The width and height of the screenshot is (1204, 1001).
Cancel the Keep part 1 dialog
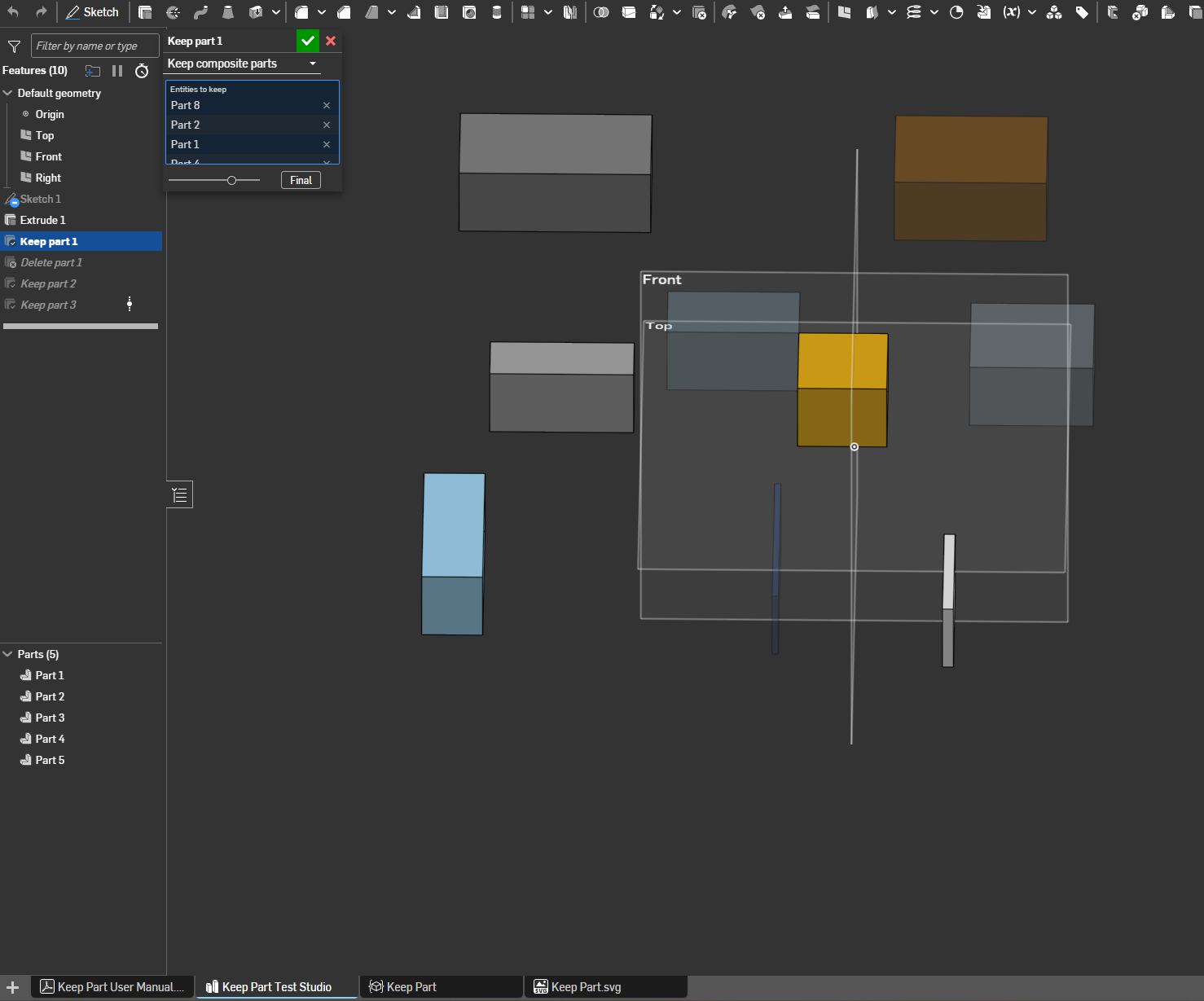coord(331,41)
